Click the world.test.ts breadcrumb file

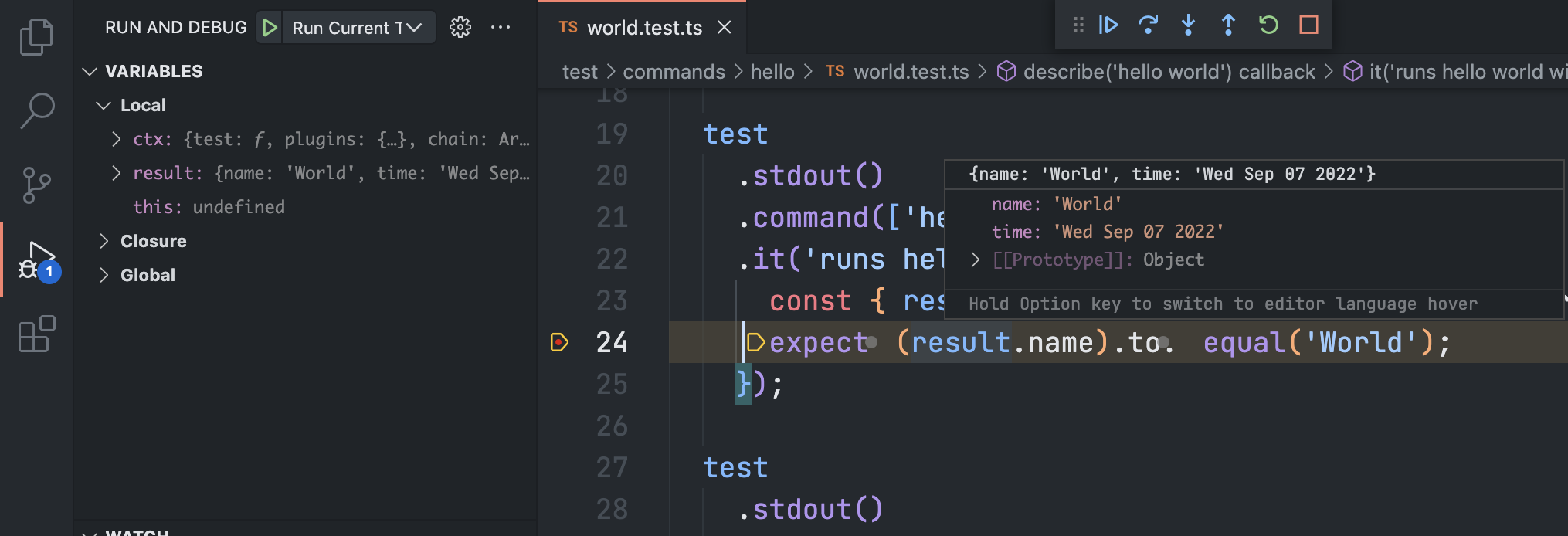click(898, 72)
